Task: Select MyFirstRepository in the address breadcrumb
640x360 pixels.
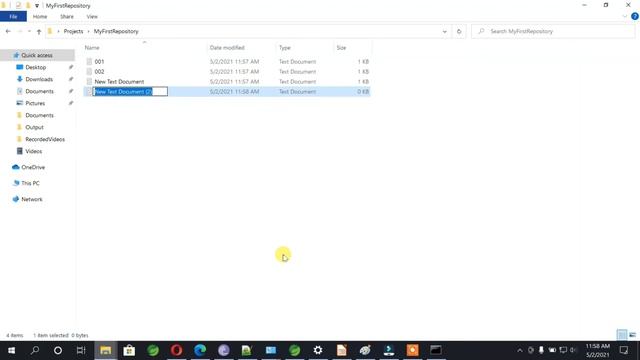Action: [x=116, y=31]
